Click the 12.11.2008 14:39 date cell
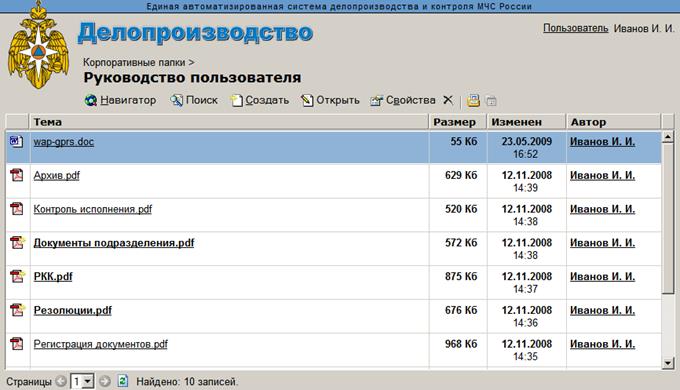 [x=526, y=181]
